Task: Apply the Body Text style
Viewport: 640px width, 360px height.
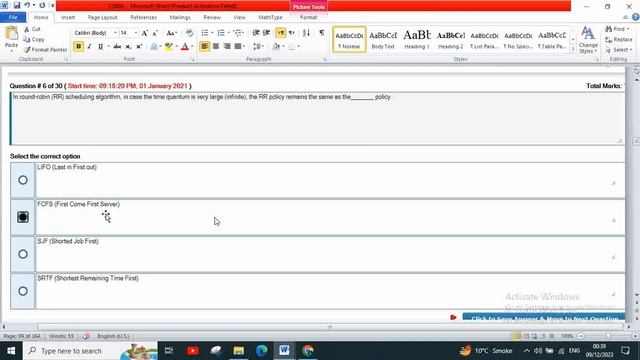Action: (x=383, y=40)
